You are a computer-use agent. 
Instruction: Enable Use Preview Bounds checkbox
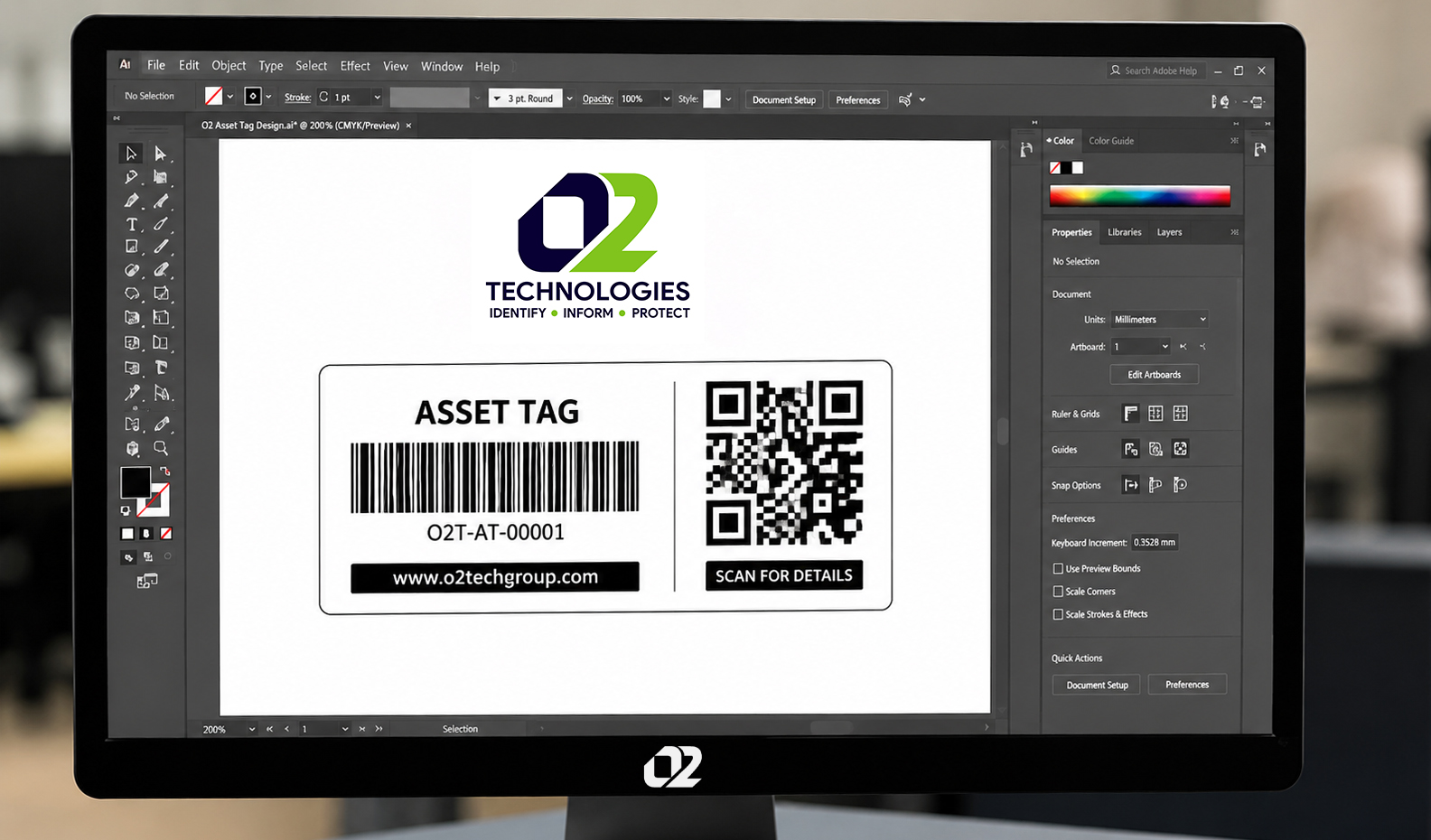point(1058,568)
